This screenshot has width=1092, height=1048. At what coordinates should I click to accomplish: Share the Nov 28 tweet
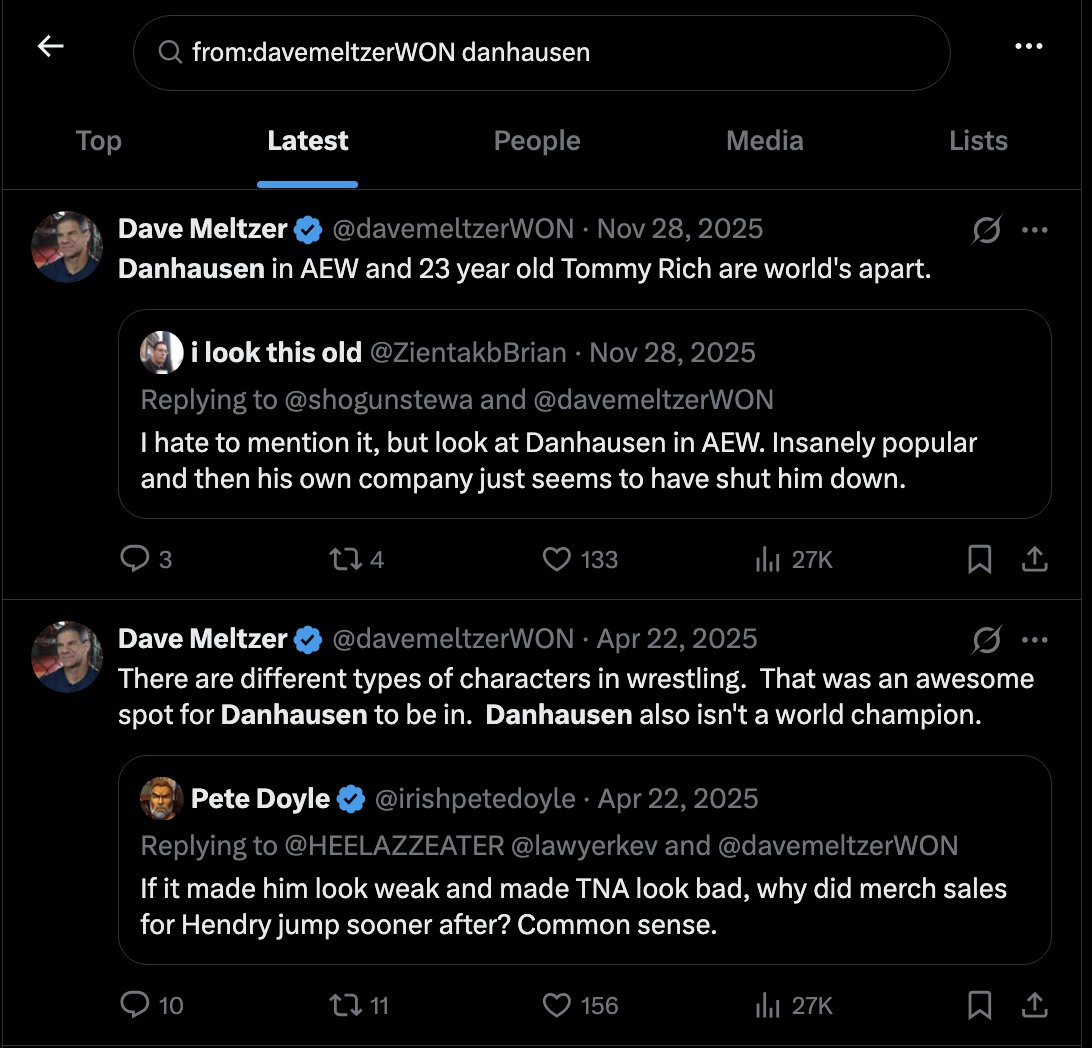tap(1034, 559)
